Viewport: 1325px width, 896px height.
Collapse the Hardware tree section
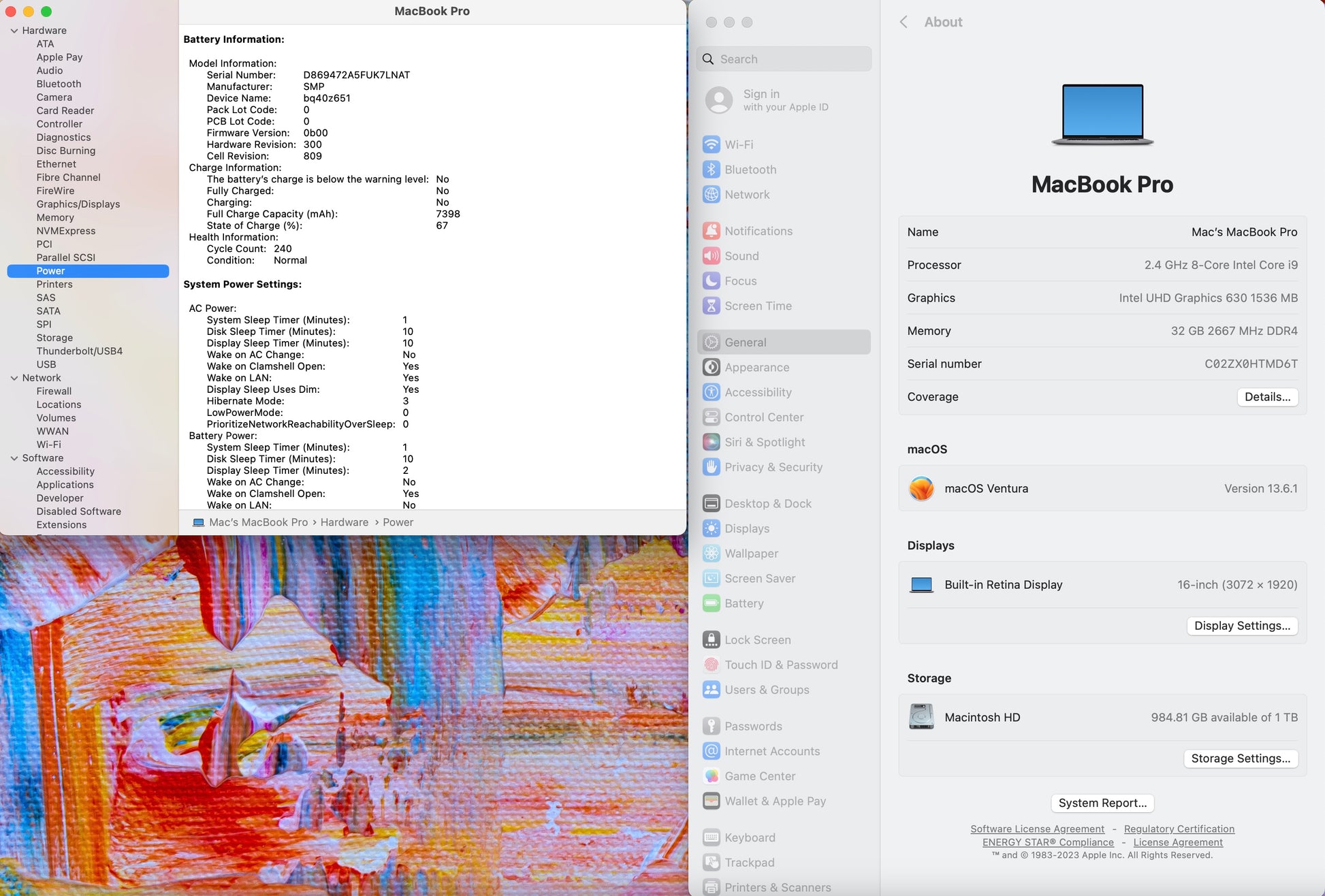pos(14,31)
